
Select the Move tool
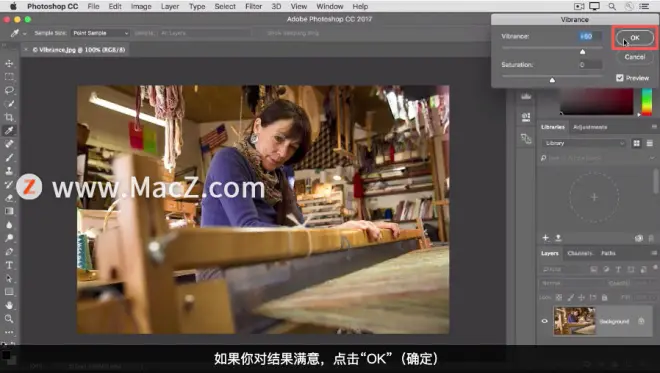click(x=9, y=63)
